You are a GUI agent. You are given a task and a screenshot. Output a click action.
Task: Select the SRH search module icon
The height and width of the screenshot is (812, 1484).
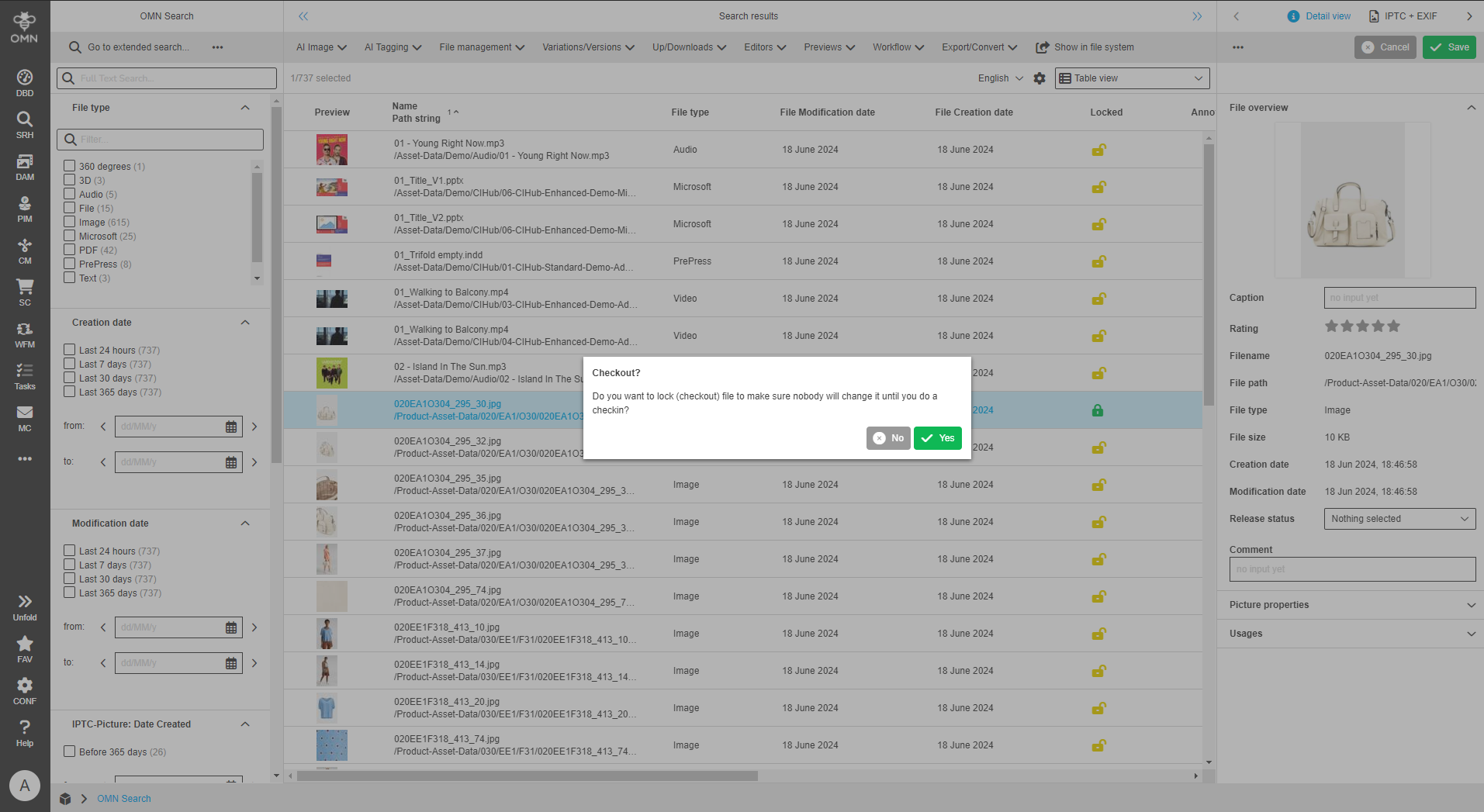coord(24,123)
